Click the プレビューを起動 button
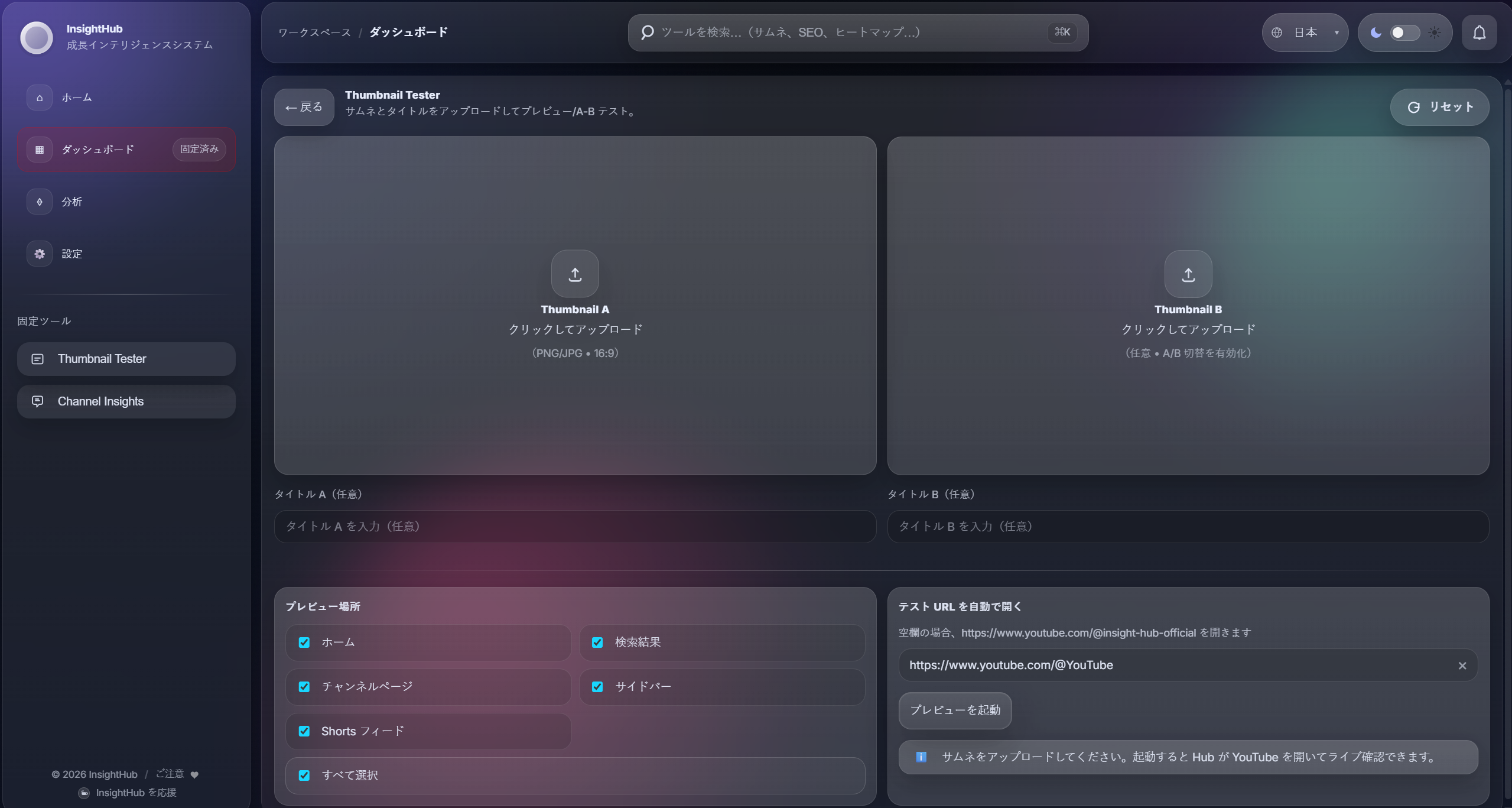This screenshot has width=1512, height=808. [x=955, y=710]
